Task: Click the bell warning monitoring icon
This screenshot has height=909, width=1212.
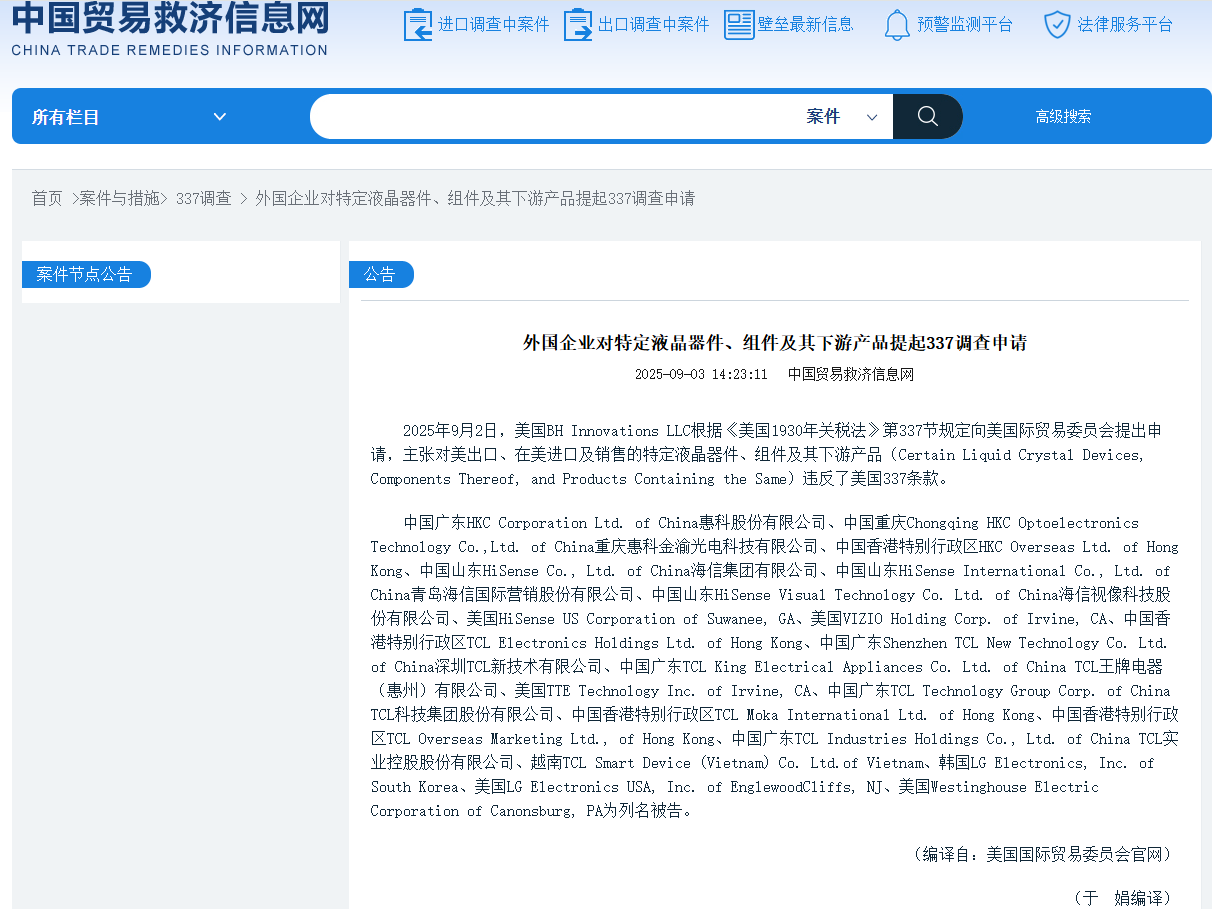Action: pos(897,25)
